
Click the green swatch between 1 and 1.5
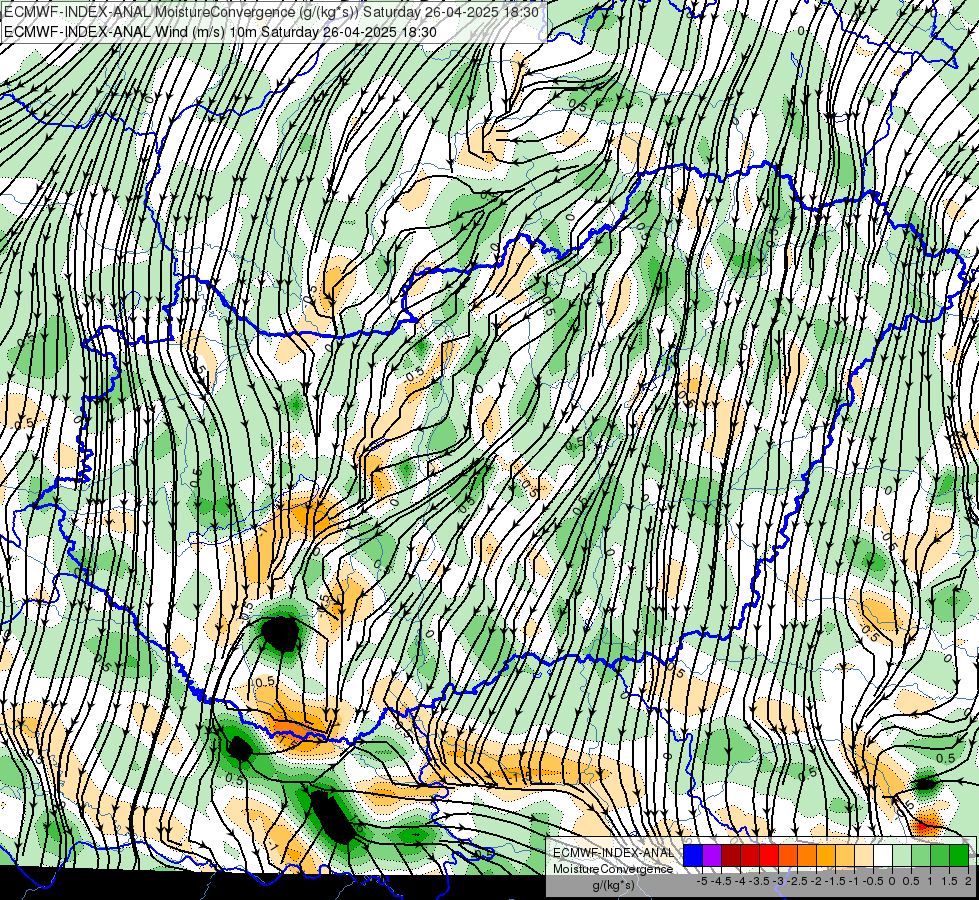point(940,855)
